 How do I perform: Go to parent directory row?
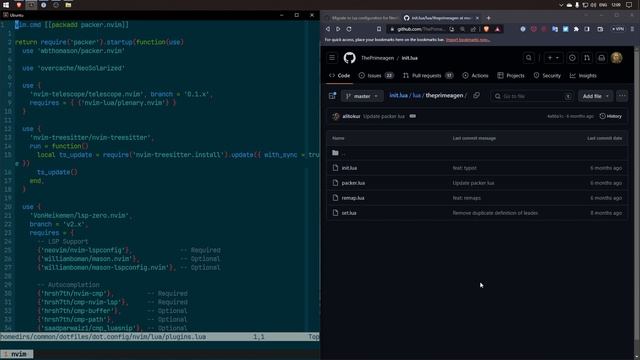[x=477, y=153]
